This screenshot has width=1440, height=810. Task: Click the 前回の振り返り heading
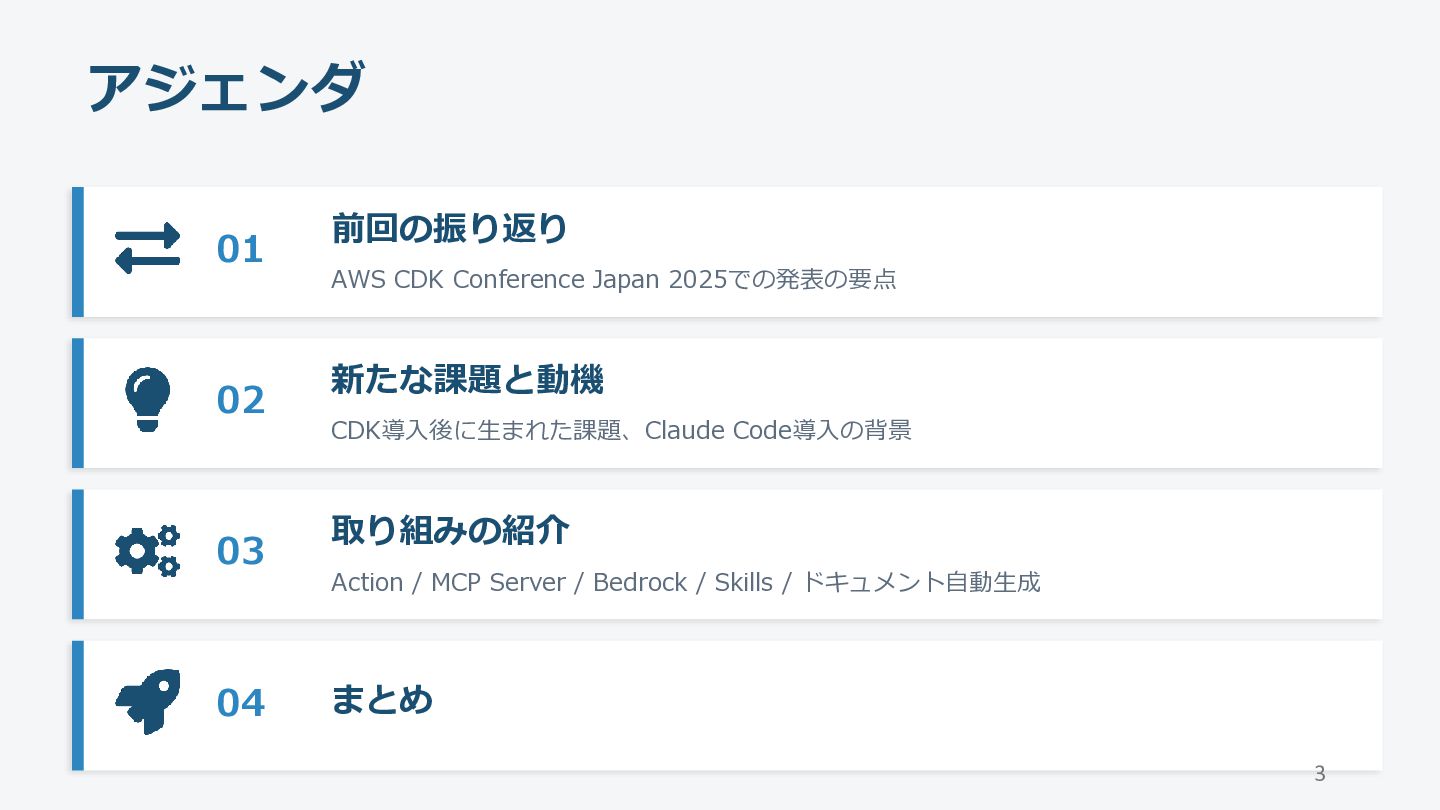(x=449, y=229)
